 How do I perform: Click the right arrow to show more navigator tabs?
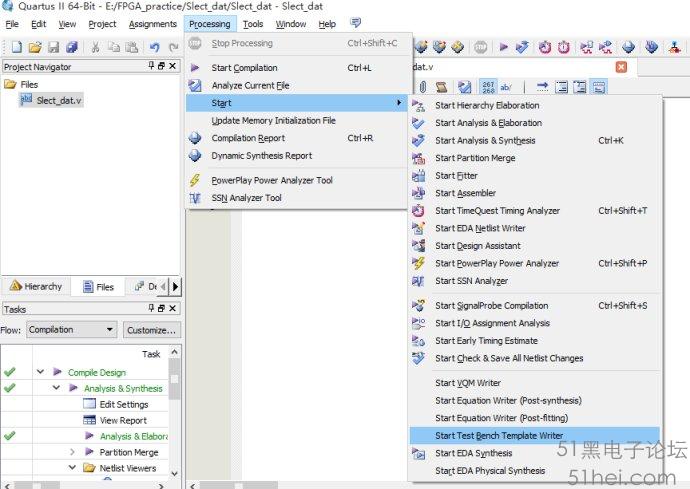pos(175,287)
